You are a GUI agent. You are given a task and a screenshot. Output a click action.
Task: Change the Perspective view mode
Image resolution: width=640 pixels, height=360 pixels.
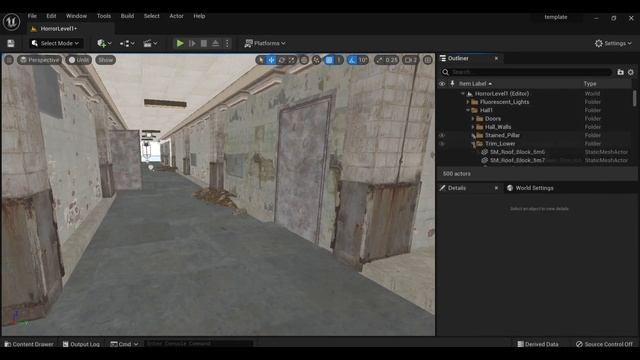[x=39, y=60]
